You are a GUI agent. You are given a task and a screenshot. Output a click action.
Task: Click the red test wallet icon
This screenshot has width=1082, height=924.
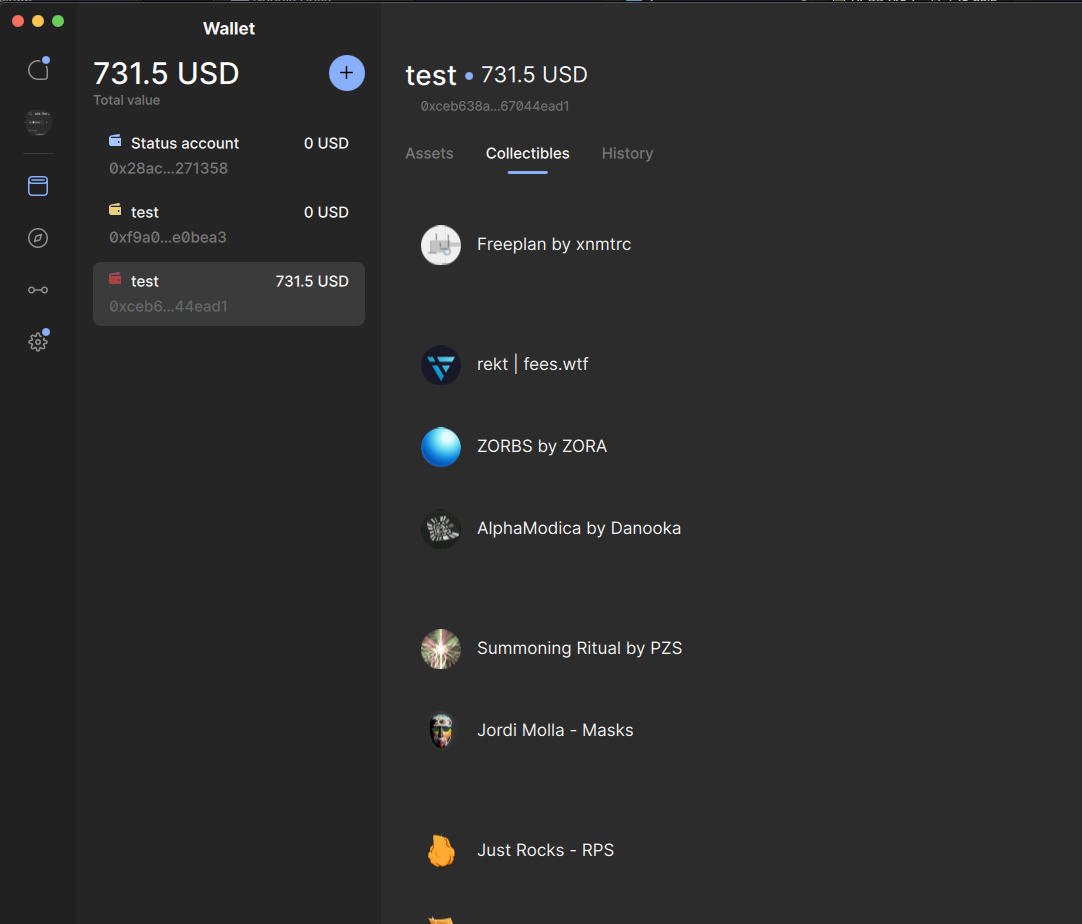pos(115,279)
